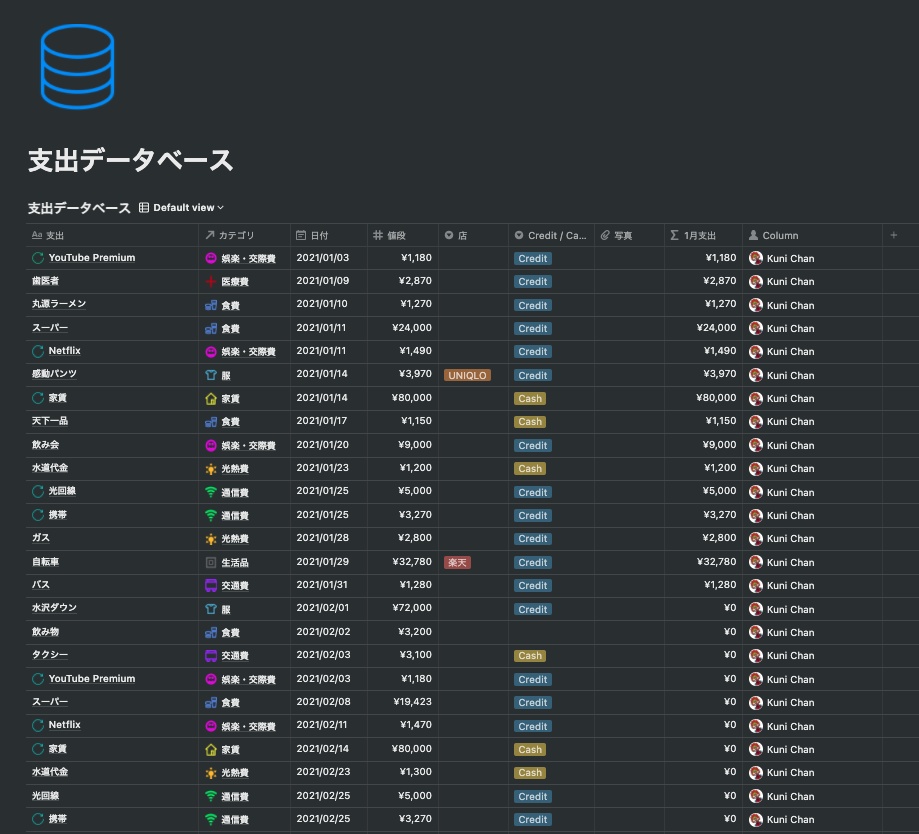Screen dimensions: 919x834
Task: Click the recurring icon beside Netflix 2021/01/11
Action: tap(38, 351)
